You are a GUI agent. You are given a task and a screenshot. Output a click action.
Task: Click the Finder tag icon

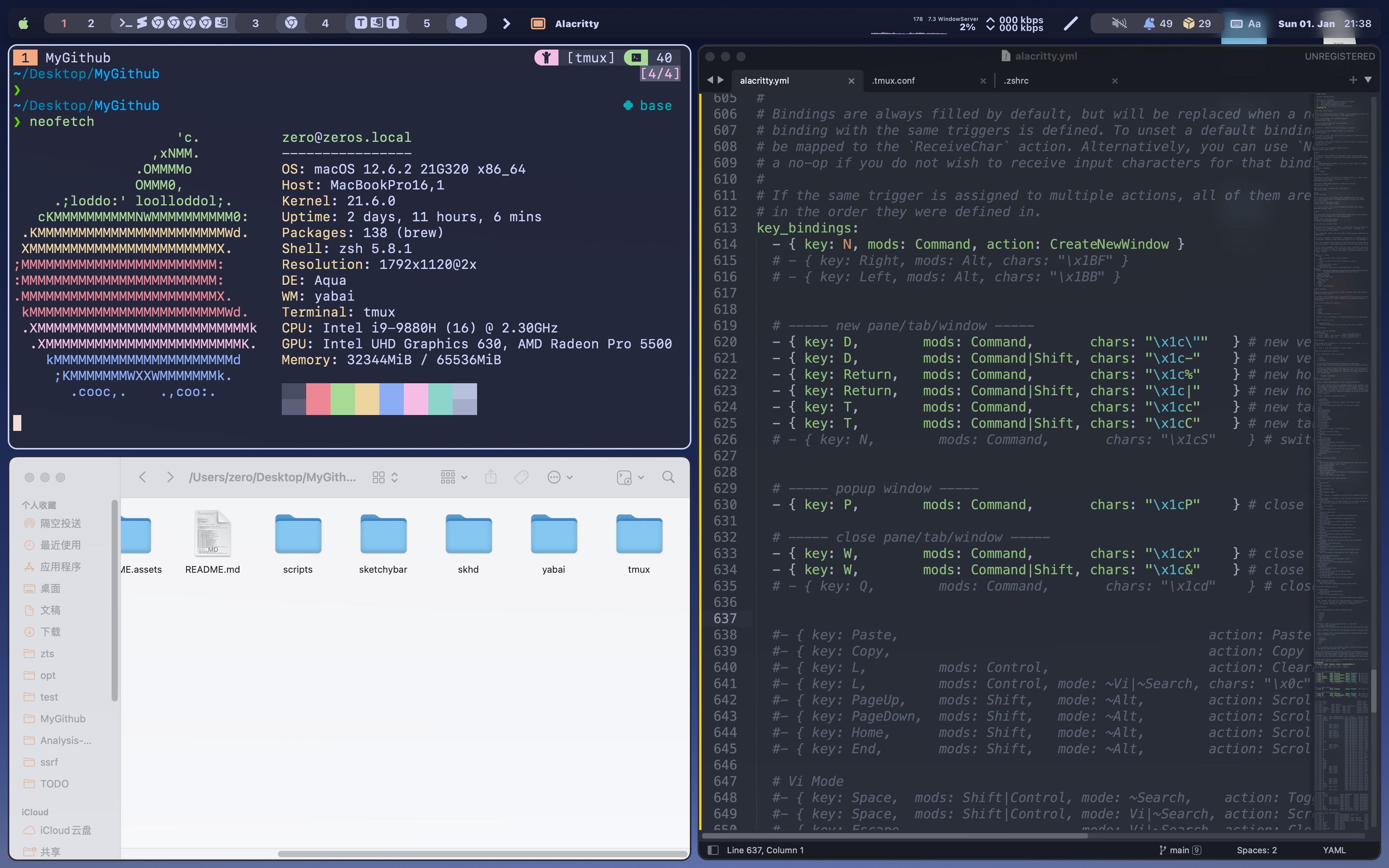click(x=521, y=477)
